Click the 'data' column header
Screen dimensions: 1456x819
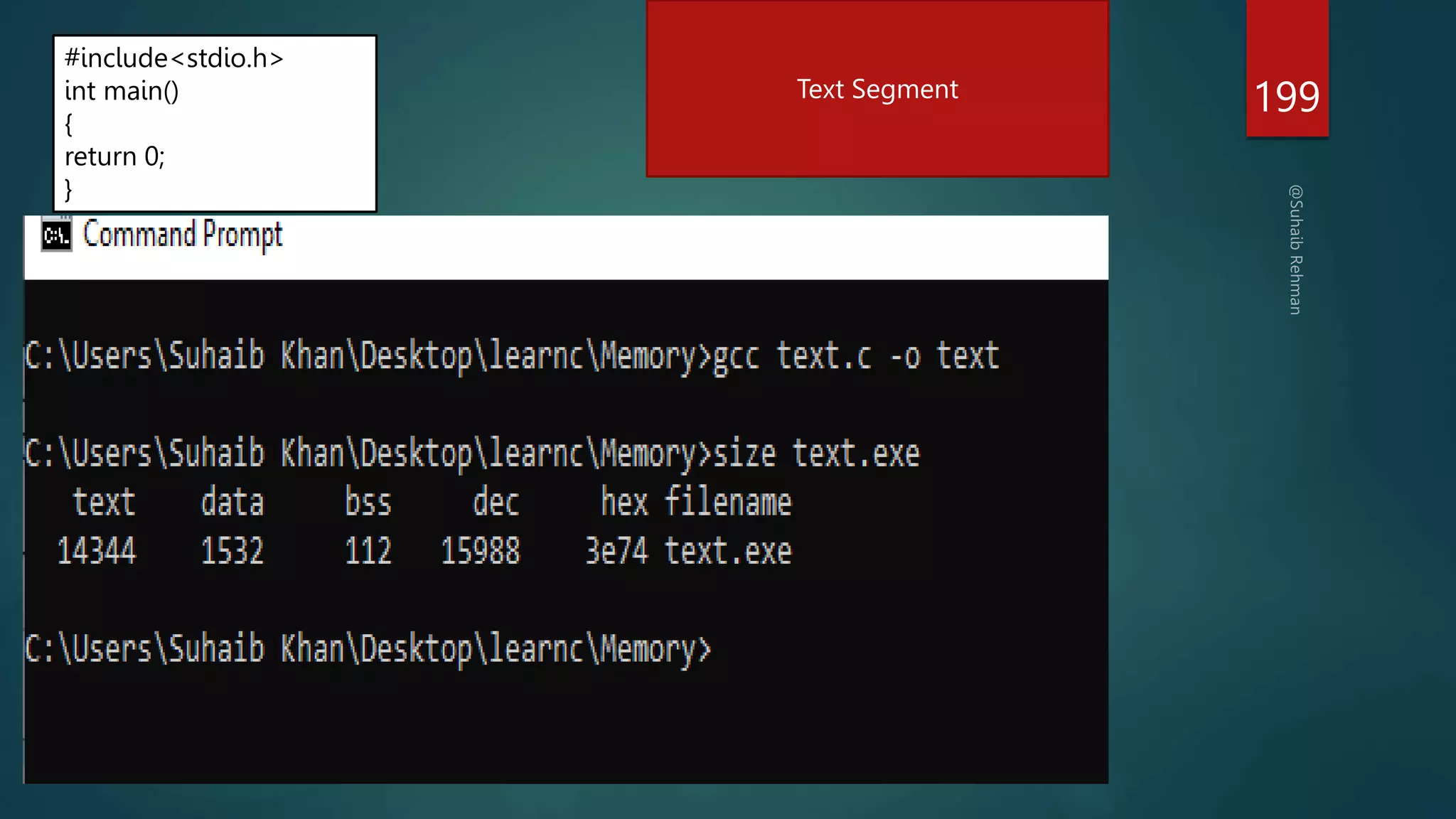(232, 502)
